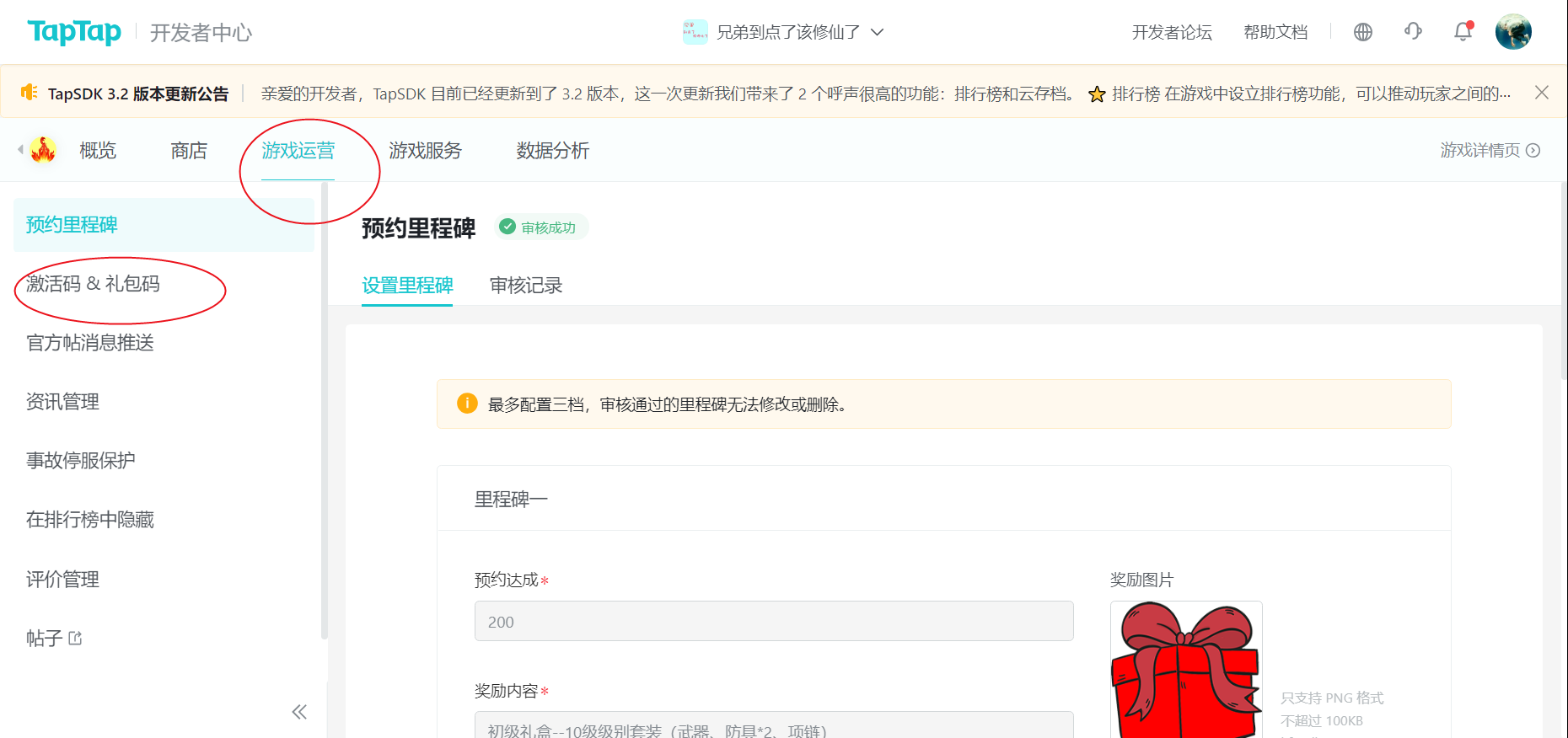The height and width of the screenshot is (738, 1568).
Task: Collapse the sidebar with double-chevron icon
Action: 299,712
